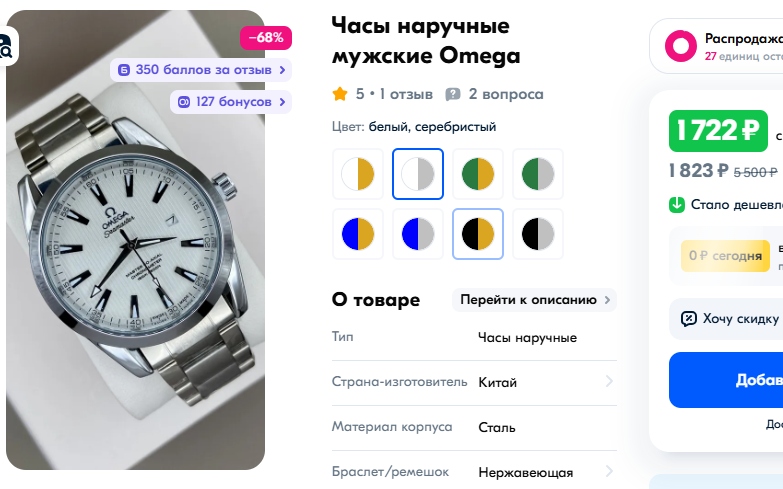Viewport: 783px width, 489px height.
Task: Click the image search icon on photo
Action: [x=7, y=46]
